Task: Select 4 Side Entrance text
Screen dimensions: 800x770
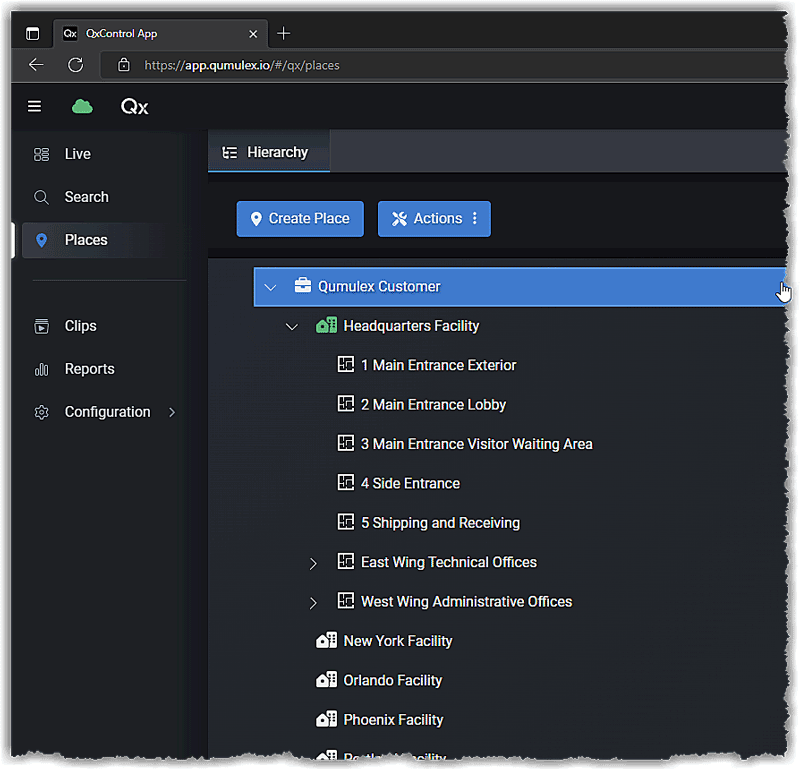Action: [411, 483]
